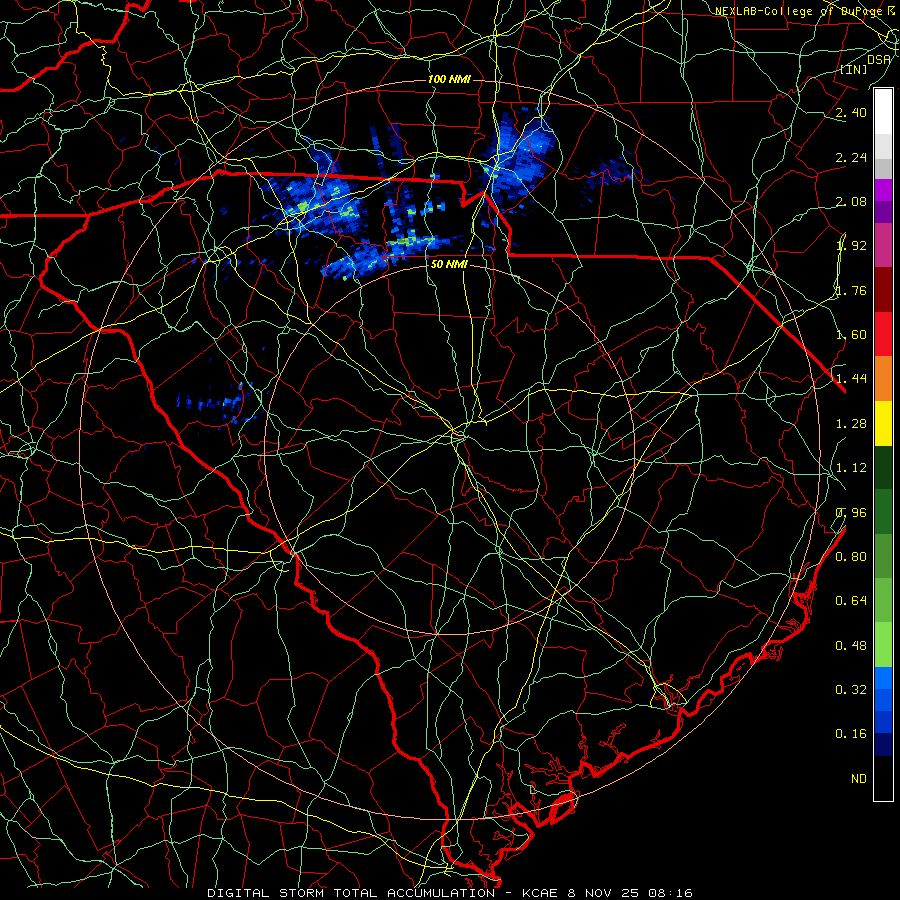Click the 1.28 legend value
Screen dimensions: 900x900
[851, 424]
